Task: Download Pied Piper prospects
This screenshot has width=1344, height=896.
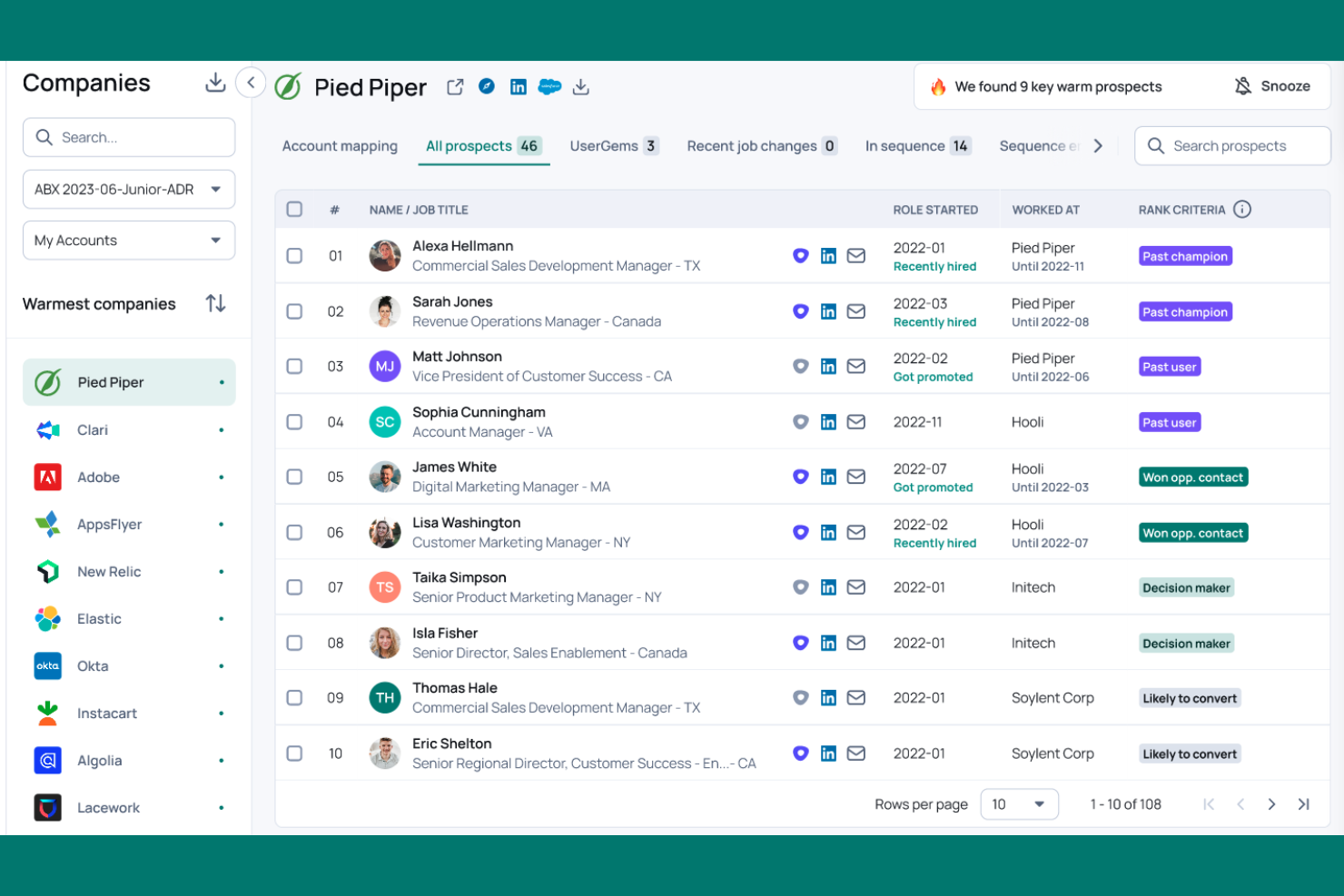Action: click(581, 87)
